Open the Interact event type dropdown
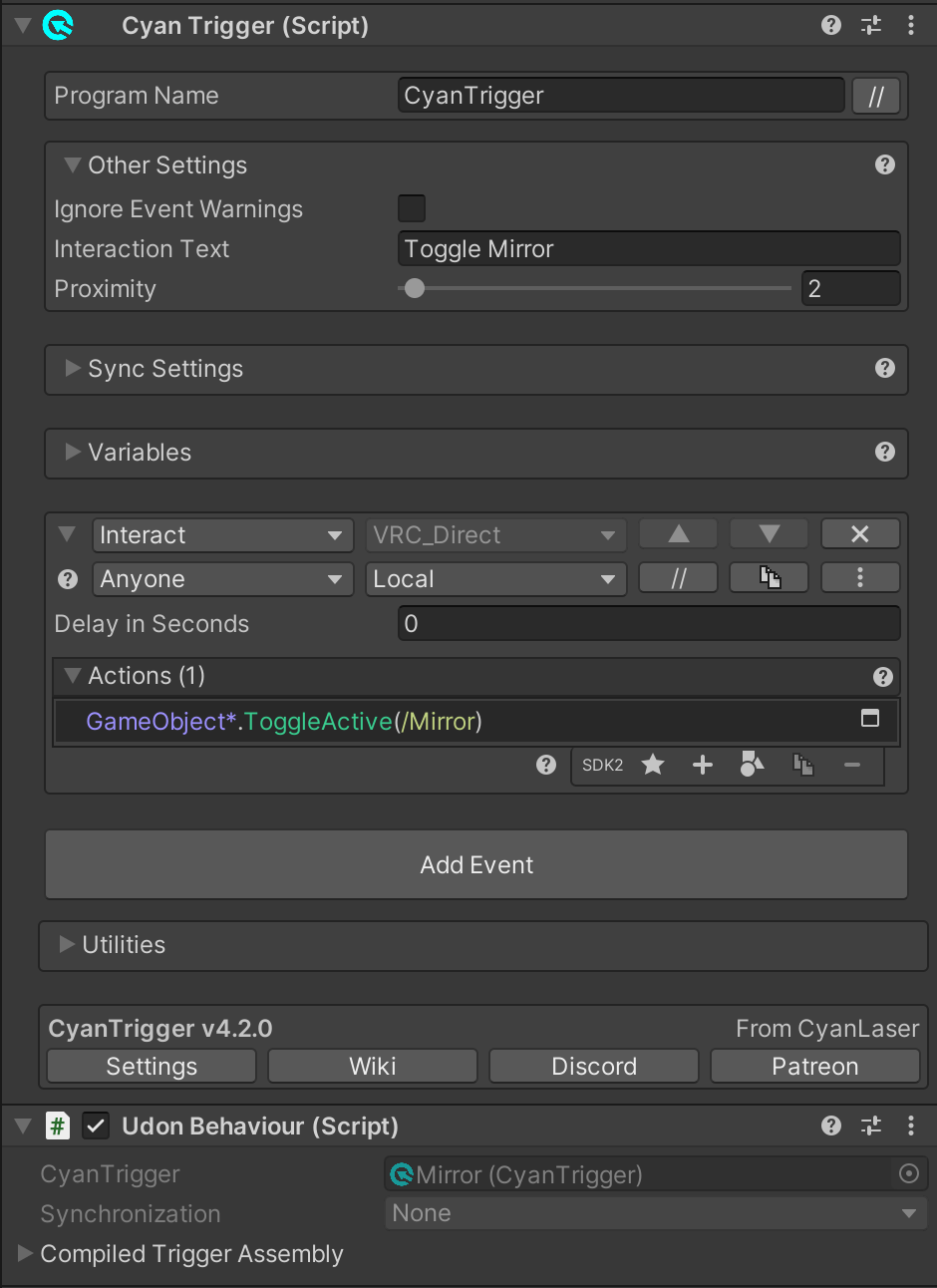 click(222, 535)
